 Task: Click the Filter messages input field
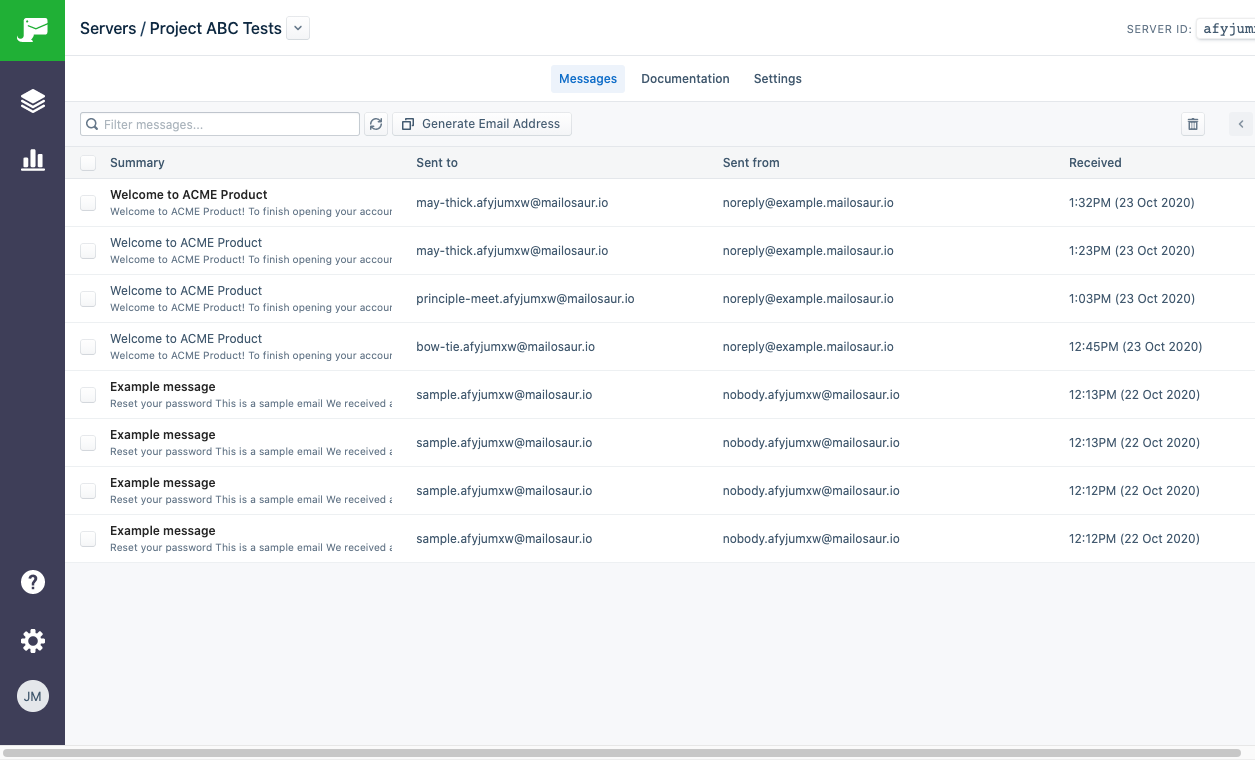pyautogui.click(x=220, y=124)
